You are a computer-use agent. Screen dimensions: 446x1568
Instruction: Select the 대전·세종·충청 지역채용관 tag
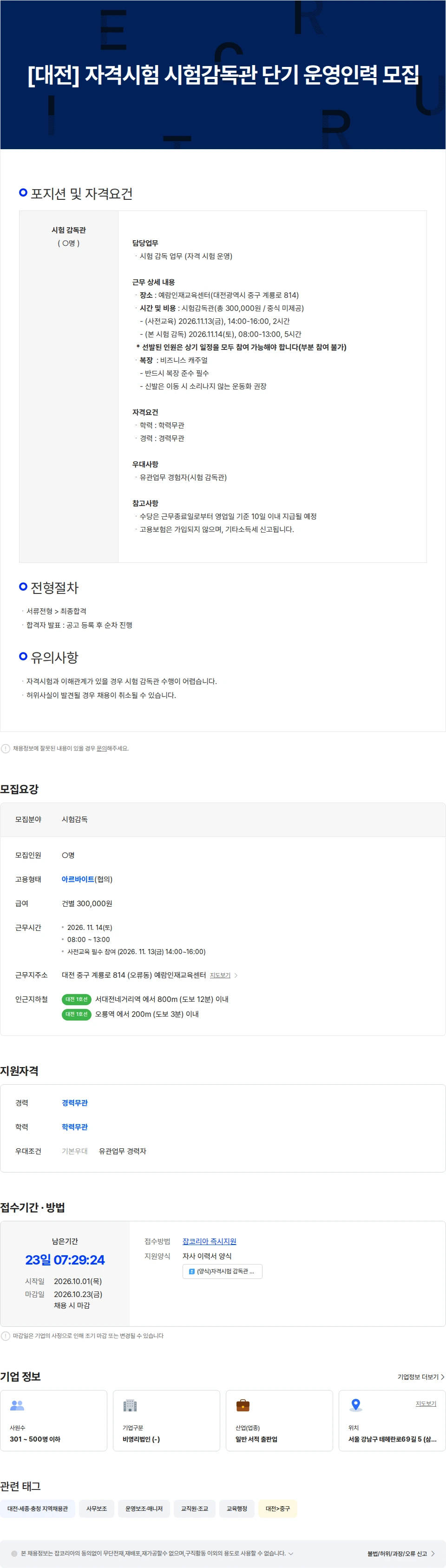tap(38, 1509)
